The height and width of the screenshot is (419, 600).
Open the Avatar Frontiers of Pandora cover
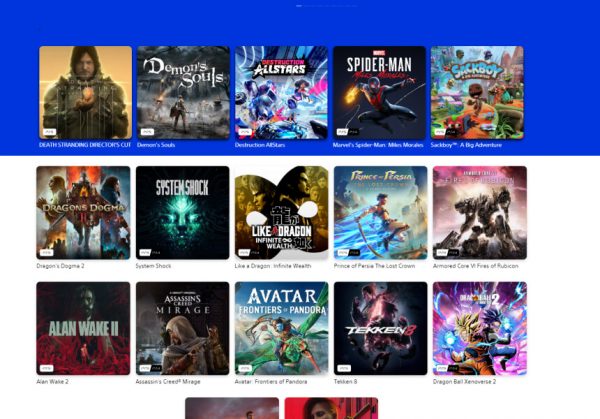point(281,328)
